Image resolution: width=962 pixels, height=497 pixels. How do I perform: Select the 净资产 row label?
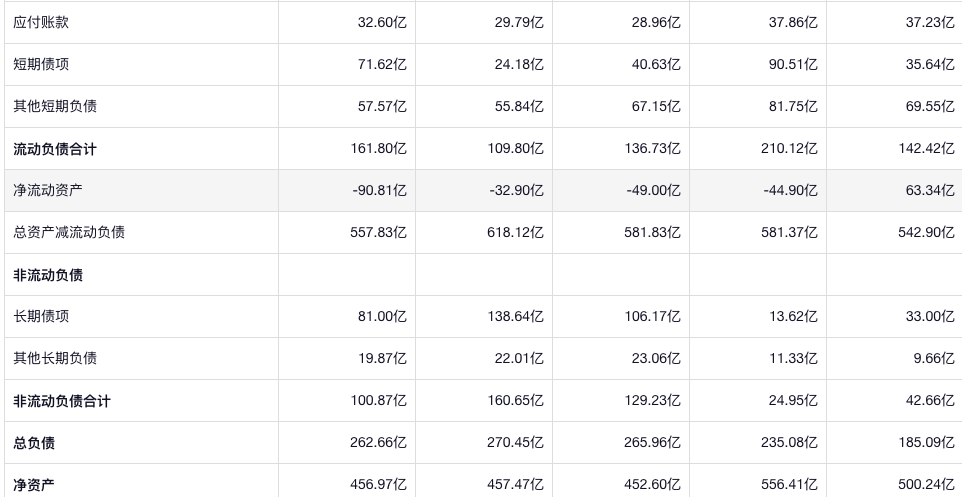(x=34, y=485)
